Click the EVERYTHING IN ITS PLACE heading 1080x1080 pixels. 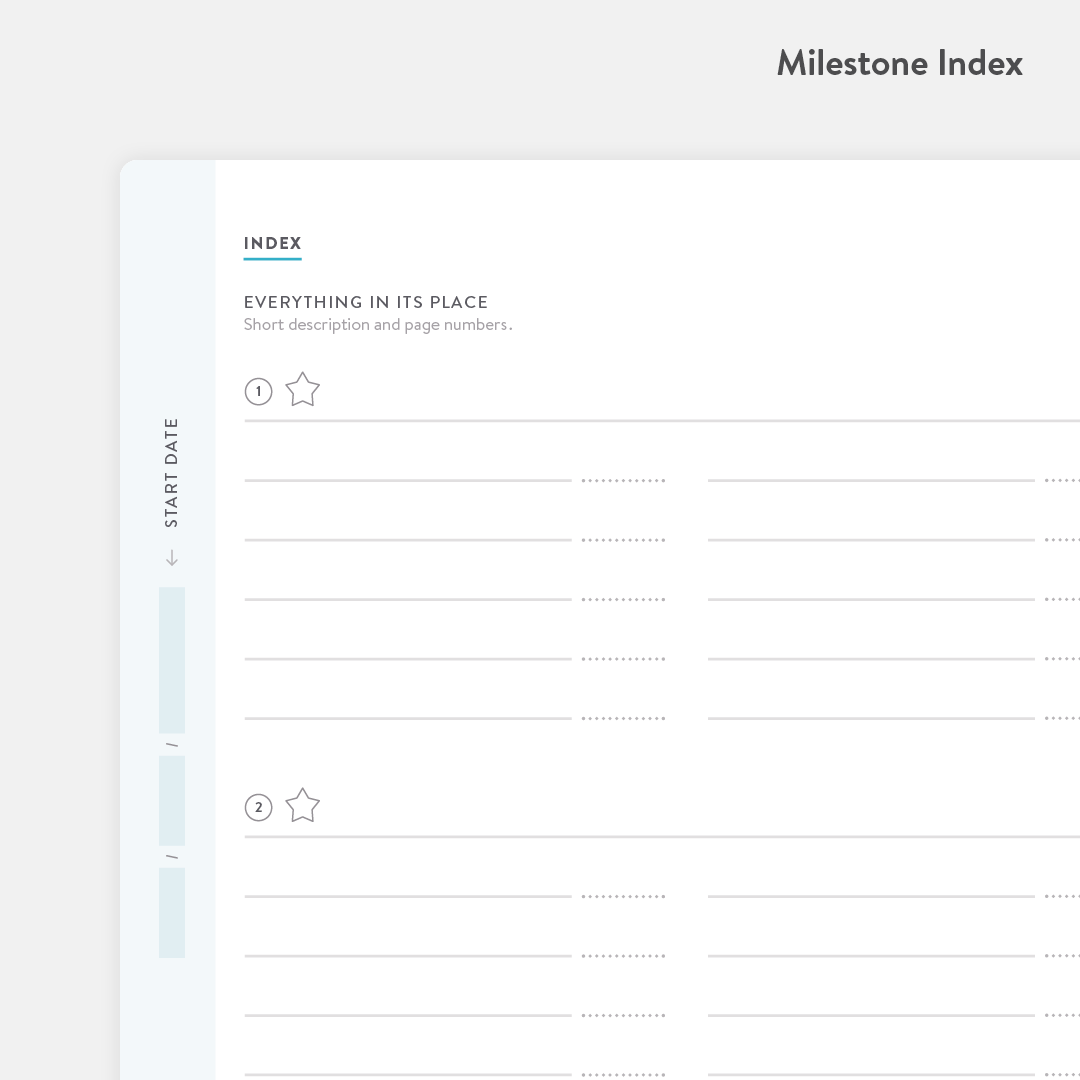366,302
